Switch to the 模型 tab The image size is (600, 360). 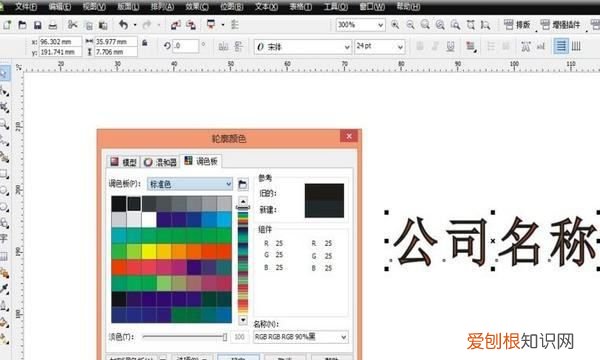click(124, 162)
